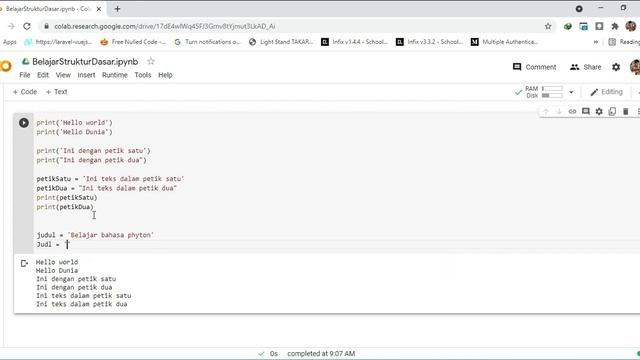Click status 'completed at 9:07 AM'
The width and height of the screenshot is (640, 360).
click(321, 353)
